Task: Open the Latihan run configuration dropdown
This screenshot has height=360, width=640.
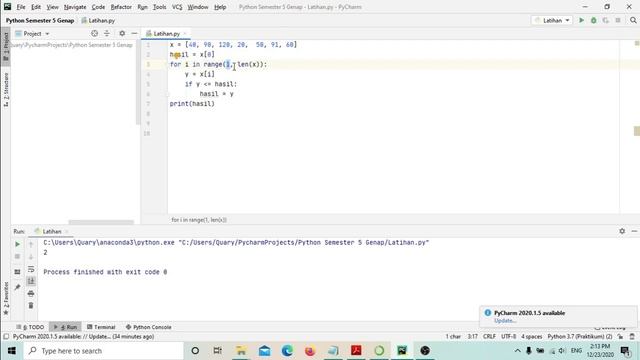Action: (x=552, y=20)
